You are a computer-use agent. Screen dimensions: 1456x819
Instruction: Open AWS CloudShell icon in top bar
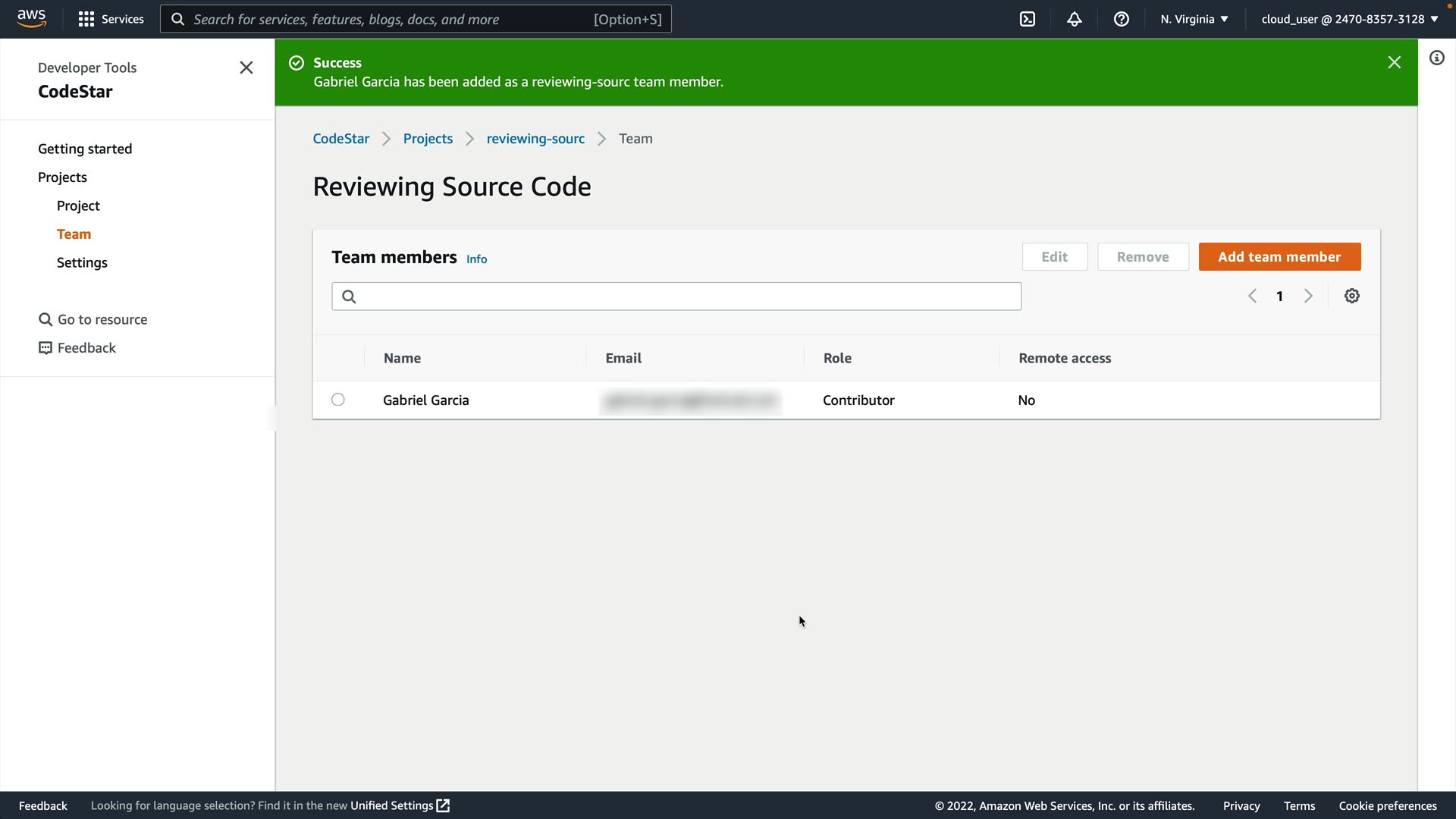1028,19
